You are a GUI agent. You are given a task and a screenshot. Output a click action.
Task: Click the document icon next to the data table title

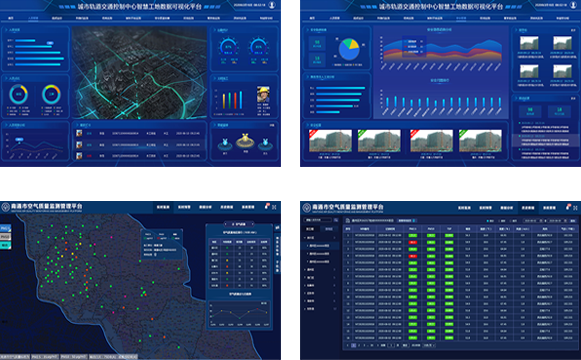[348, 220]
